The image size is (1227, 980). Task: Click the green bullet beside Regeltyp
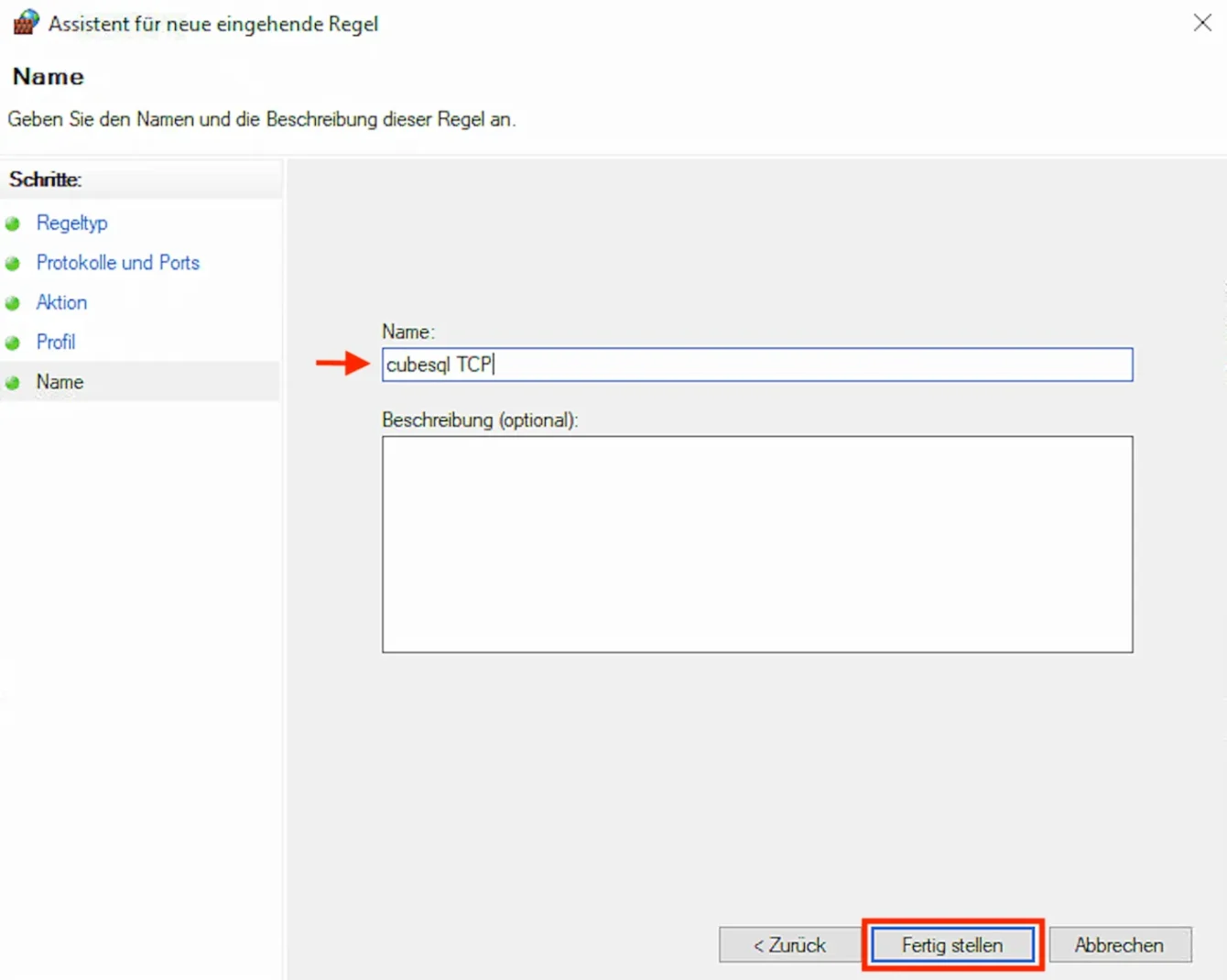pyautogui.click(x=12, y=223)
